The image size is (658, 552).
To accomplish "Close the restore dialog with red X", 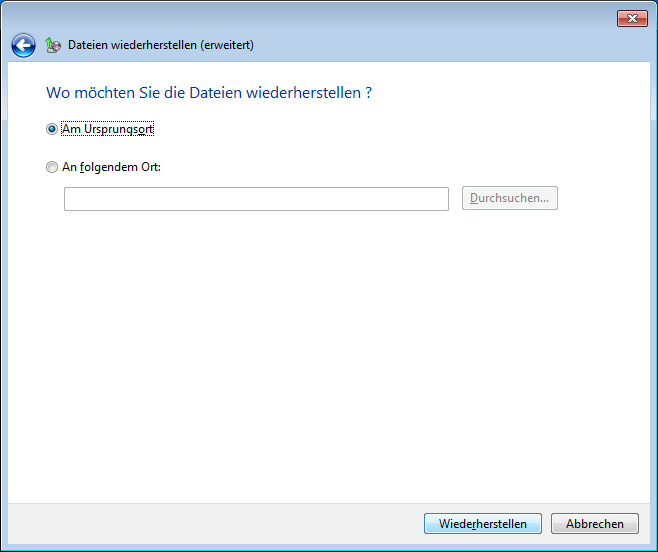I will coord(631,18).
